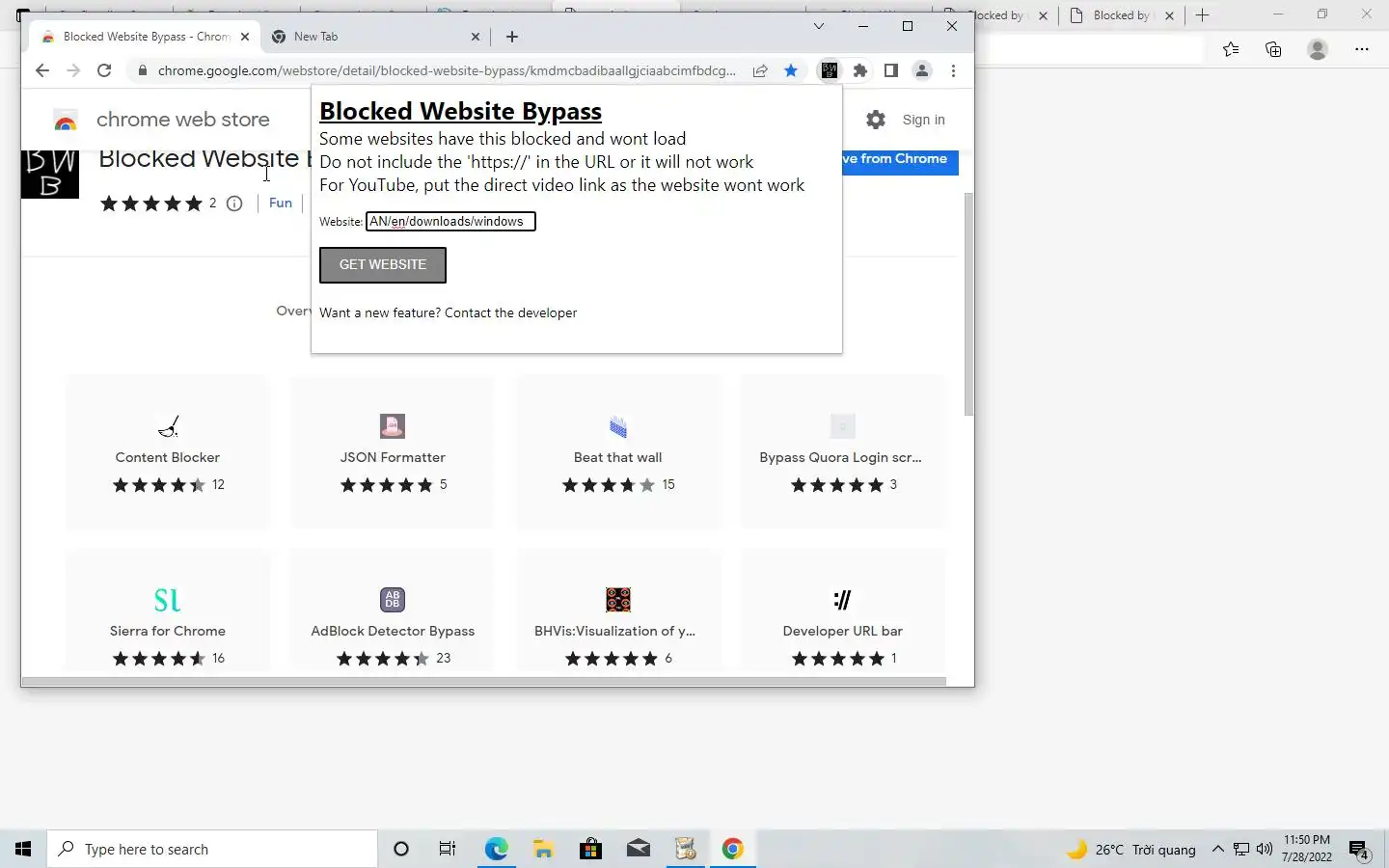
Task: Click the share page icon in address bar
Action: pos(760,70)
